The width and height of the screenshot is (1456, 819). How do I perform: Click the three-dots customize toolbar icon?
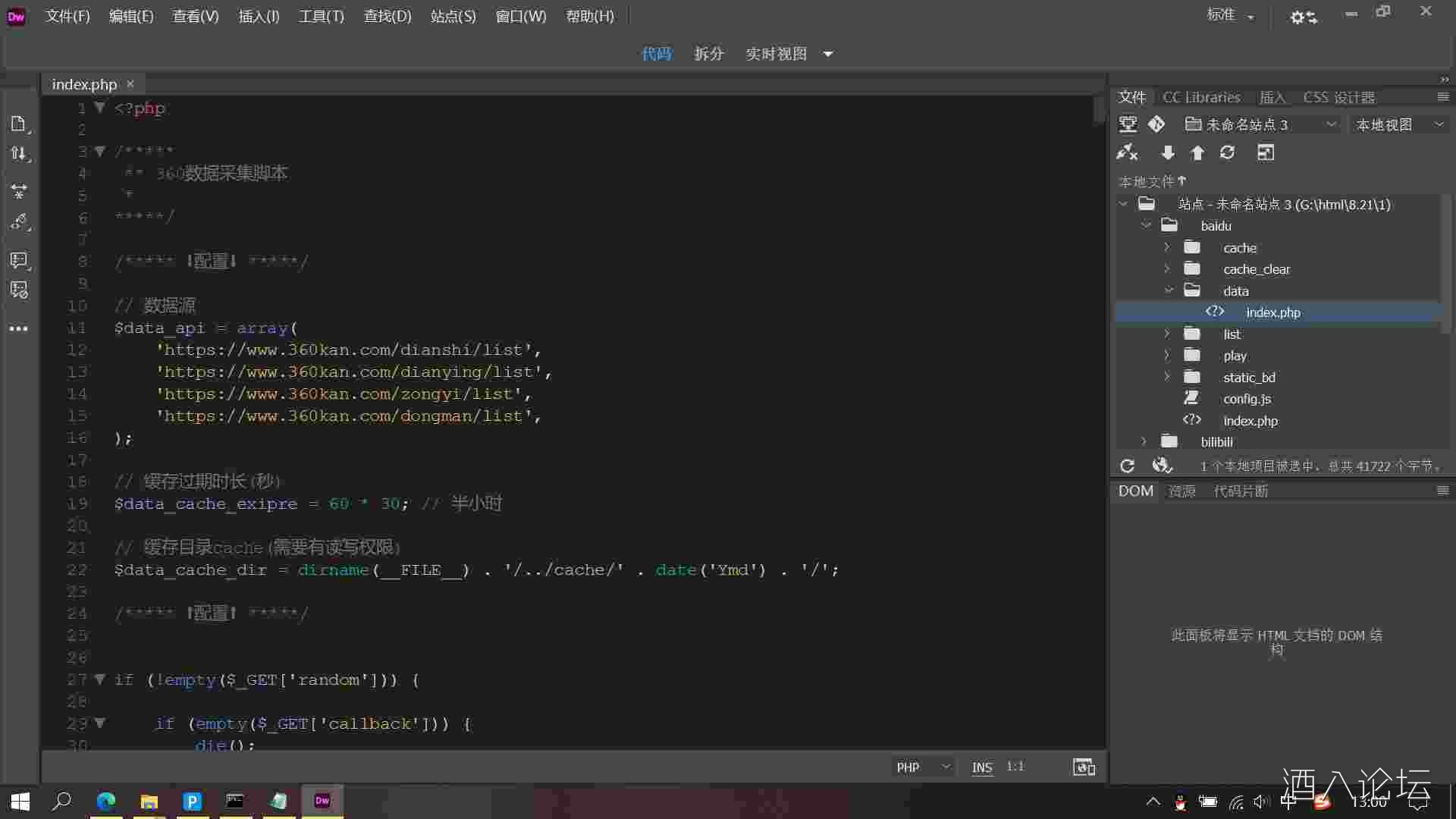click(19, 329)
